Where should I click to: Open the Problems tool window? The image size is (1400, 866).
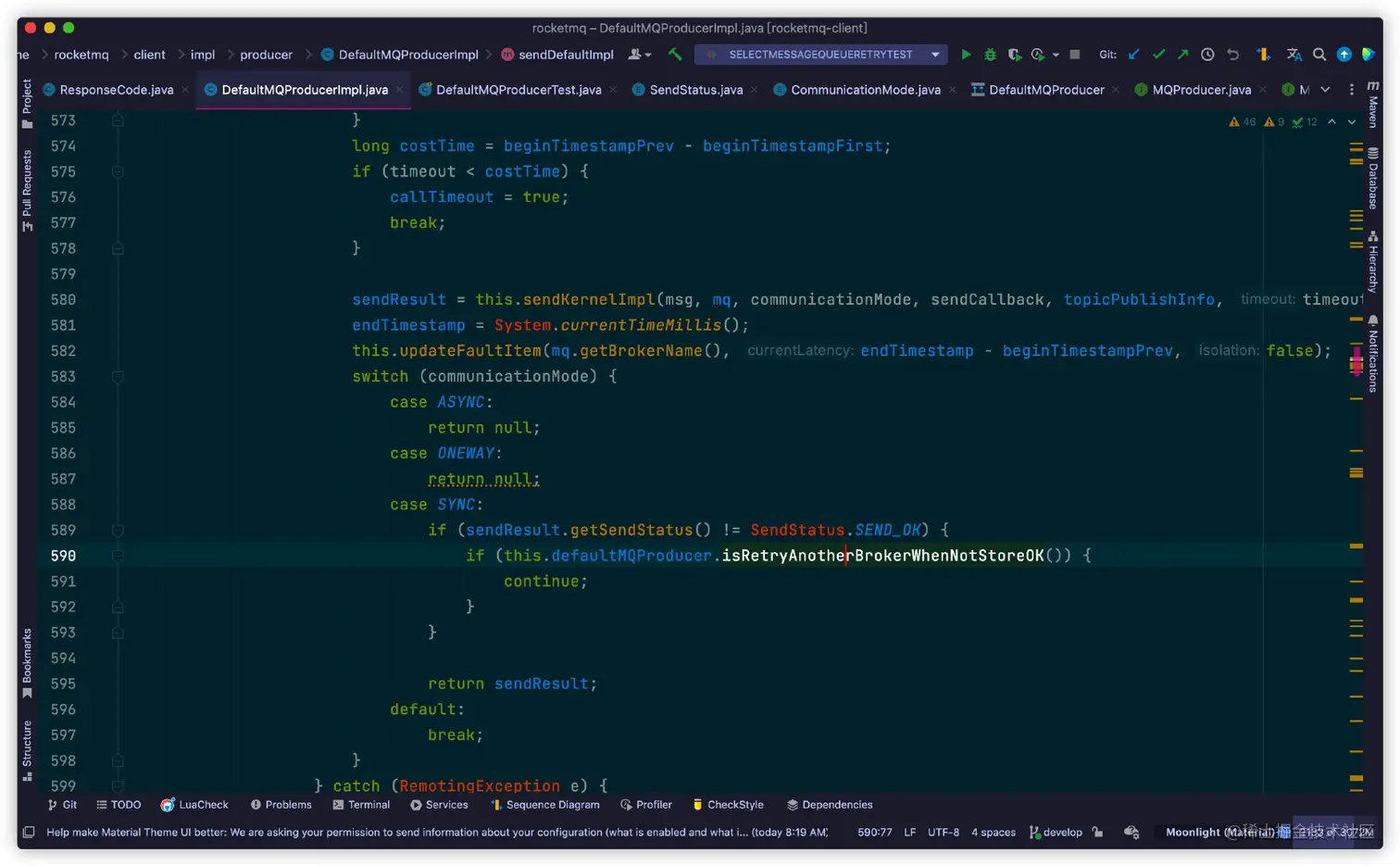281,805
